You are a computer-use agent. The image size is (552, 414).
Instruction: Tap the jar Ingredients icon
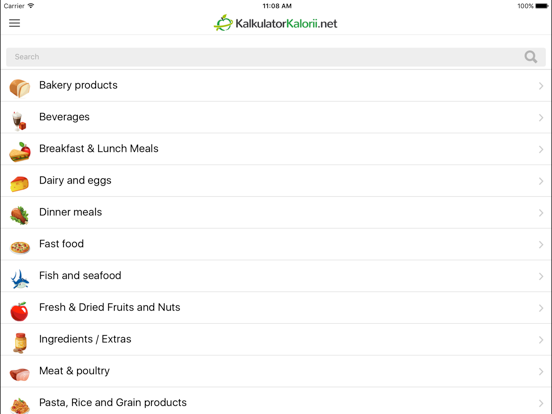(20, 343)
